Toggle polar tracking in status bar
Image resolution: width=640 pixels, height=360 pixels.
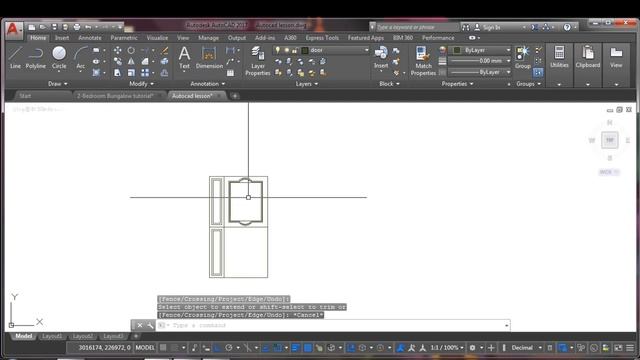tap(229, 347)
